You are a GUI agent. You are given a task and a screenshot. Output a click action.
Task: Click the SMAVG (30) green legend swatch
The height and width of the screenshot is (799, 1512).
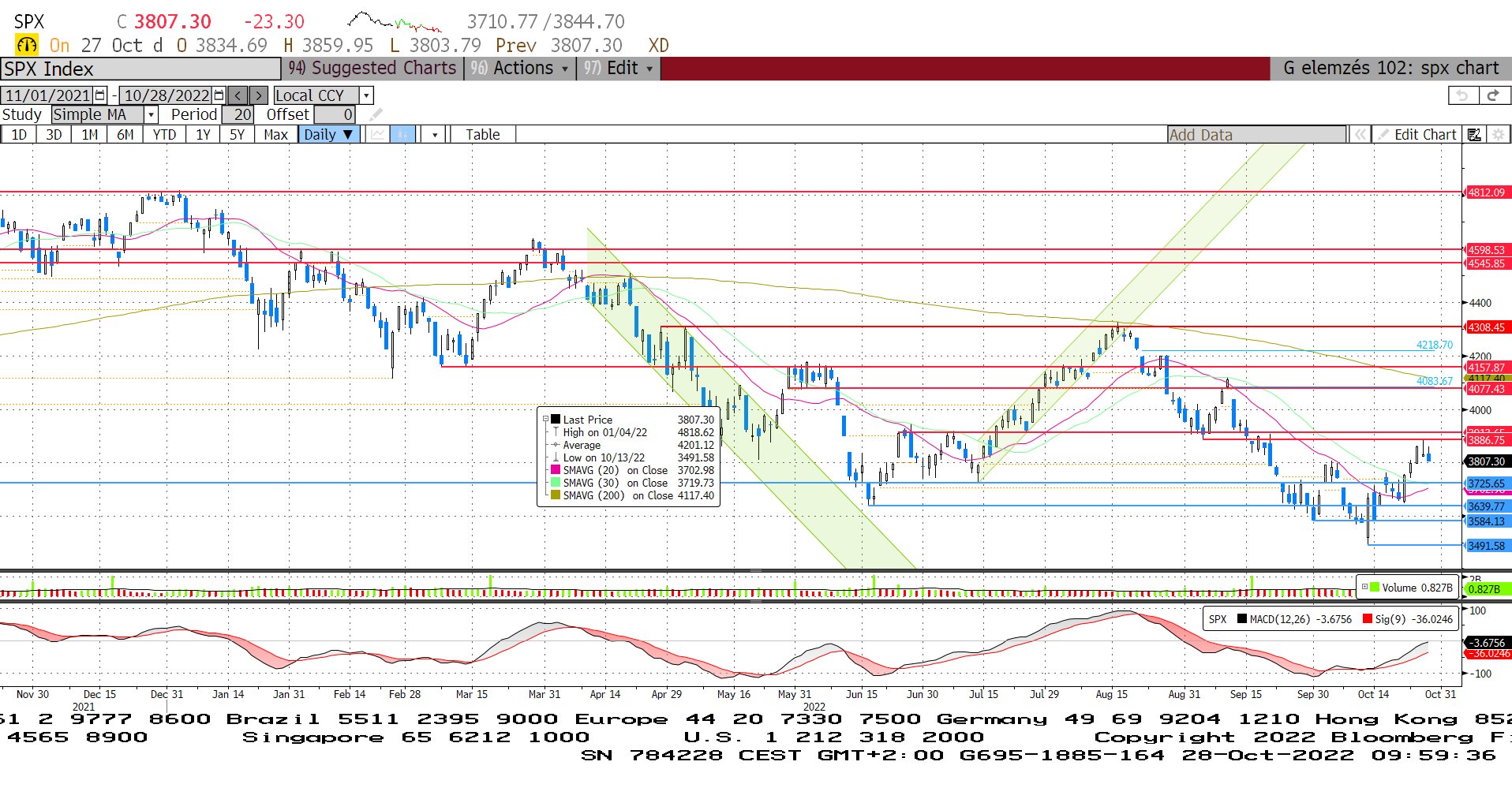(556, 483)
